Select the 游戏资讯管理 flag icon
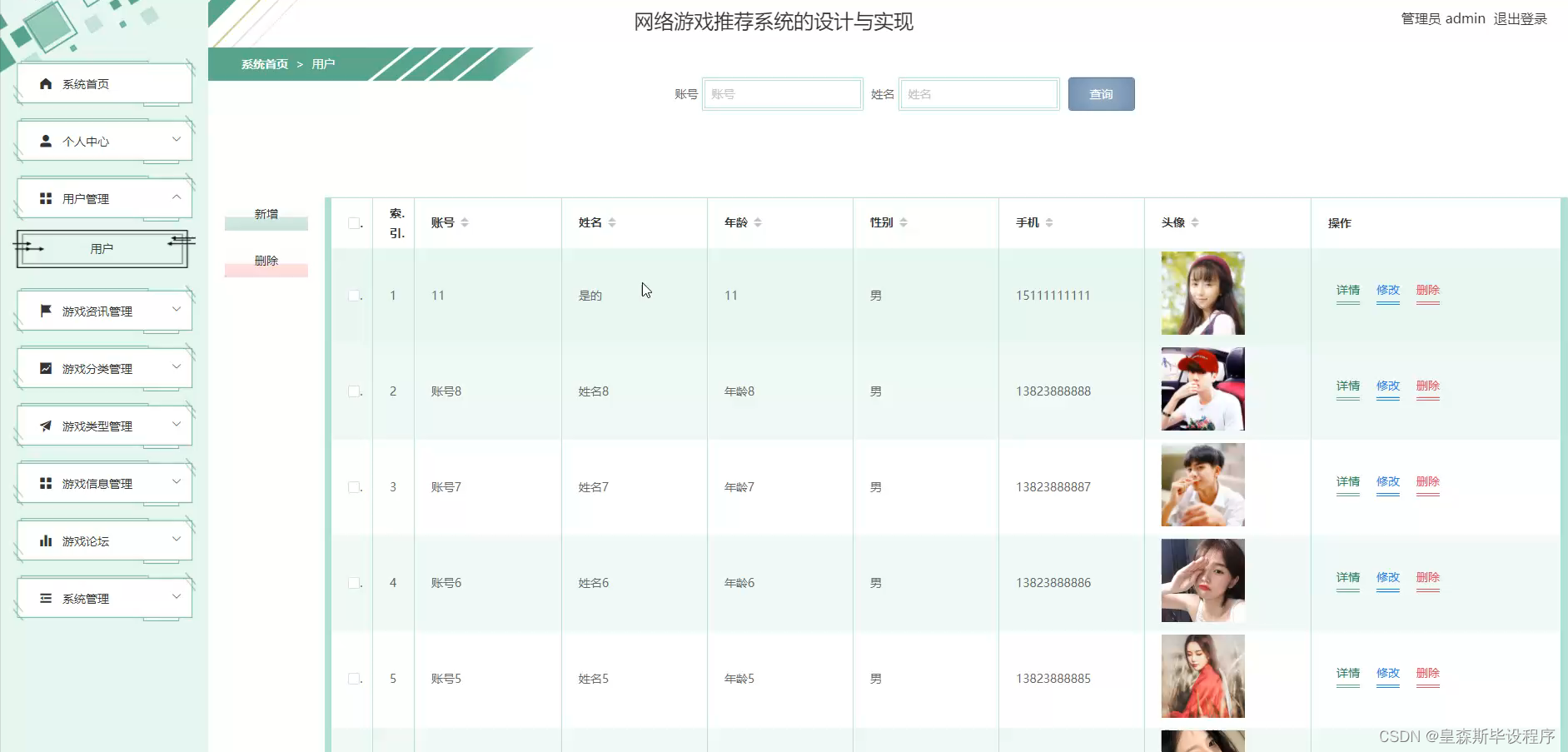 [44, 310]
